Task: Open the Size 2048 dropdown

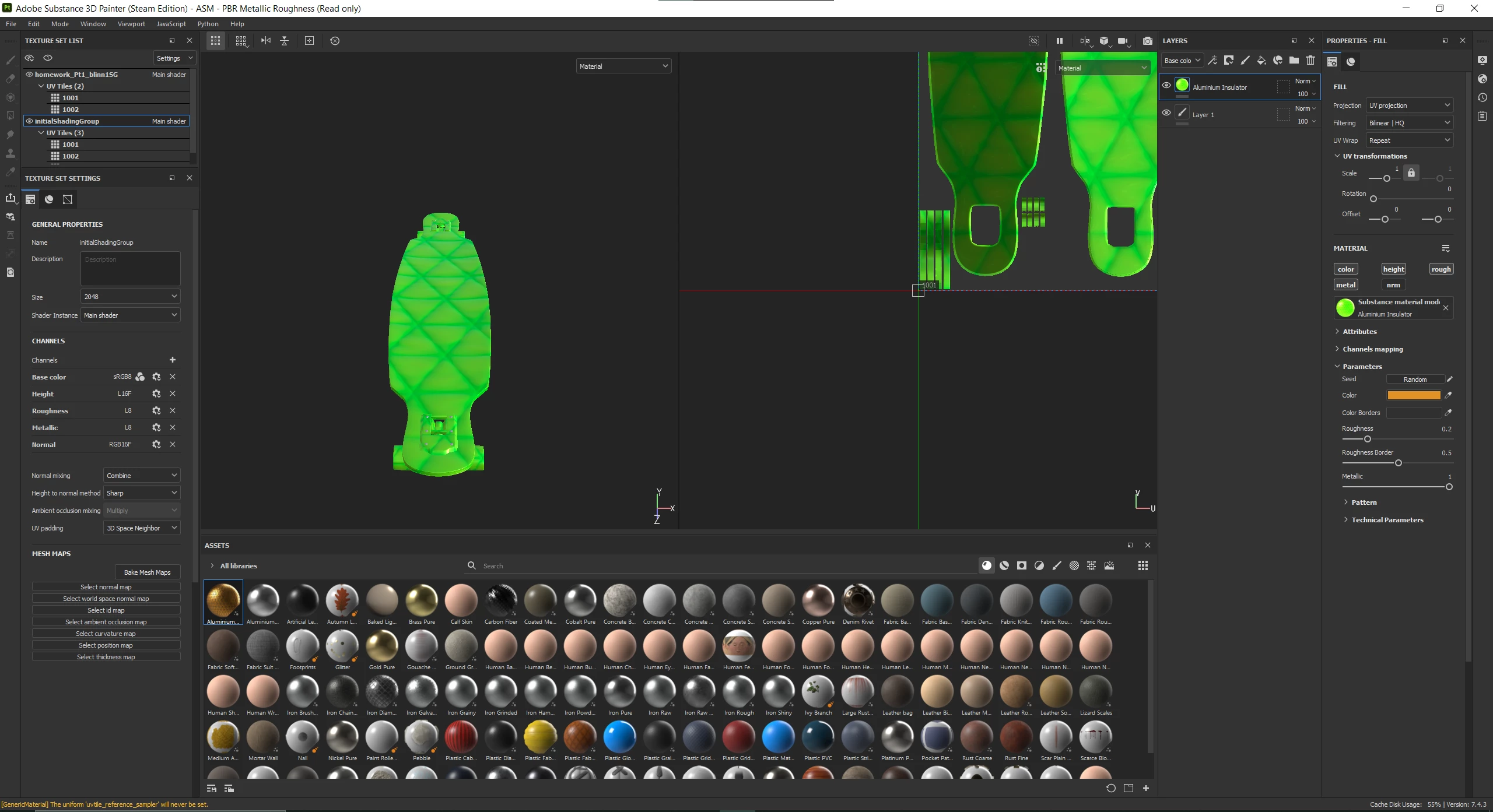Action: click(130, 297)
